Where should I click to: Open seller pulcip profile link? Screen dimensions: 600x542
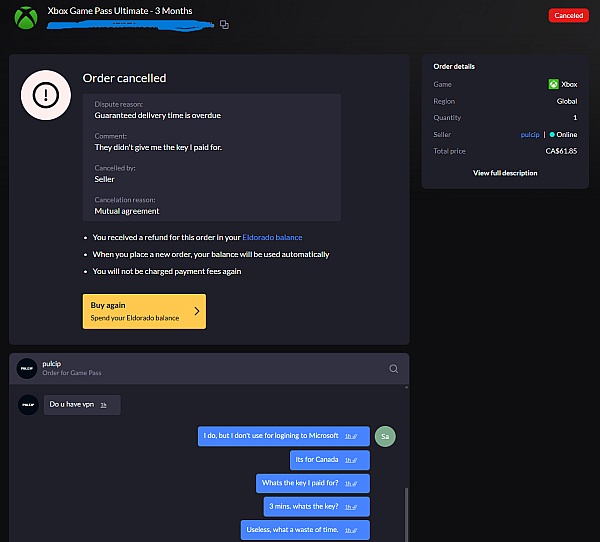pyautogui.click(x=530, y=135)
